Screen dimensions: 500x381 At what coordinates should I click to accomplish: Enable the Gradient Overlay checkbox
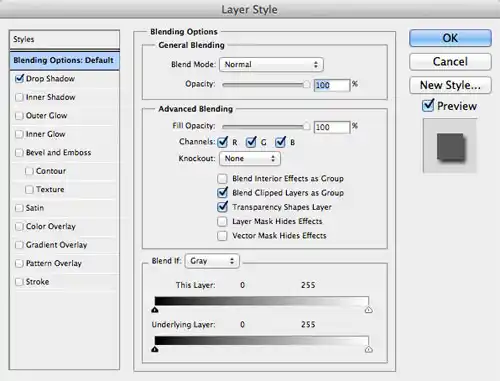19,245
